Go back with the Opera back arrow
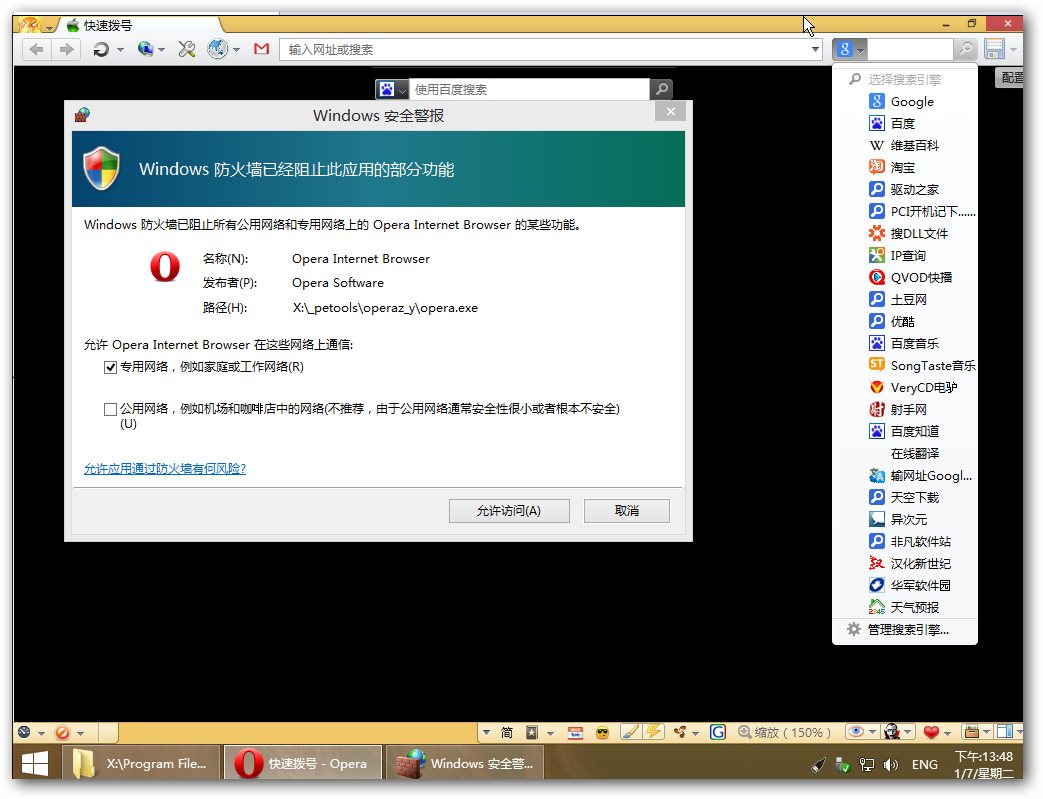Screen dimensions: 1043x799 tap(37, 49)
